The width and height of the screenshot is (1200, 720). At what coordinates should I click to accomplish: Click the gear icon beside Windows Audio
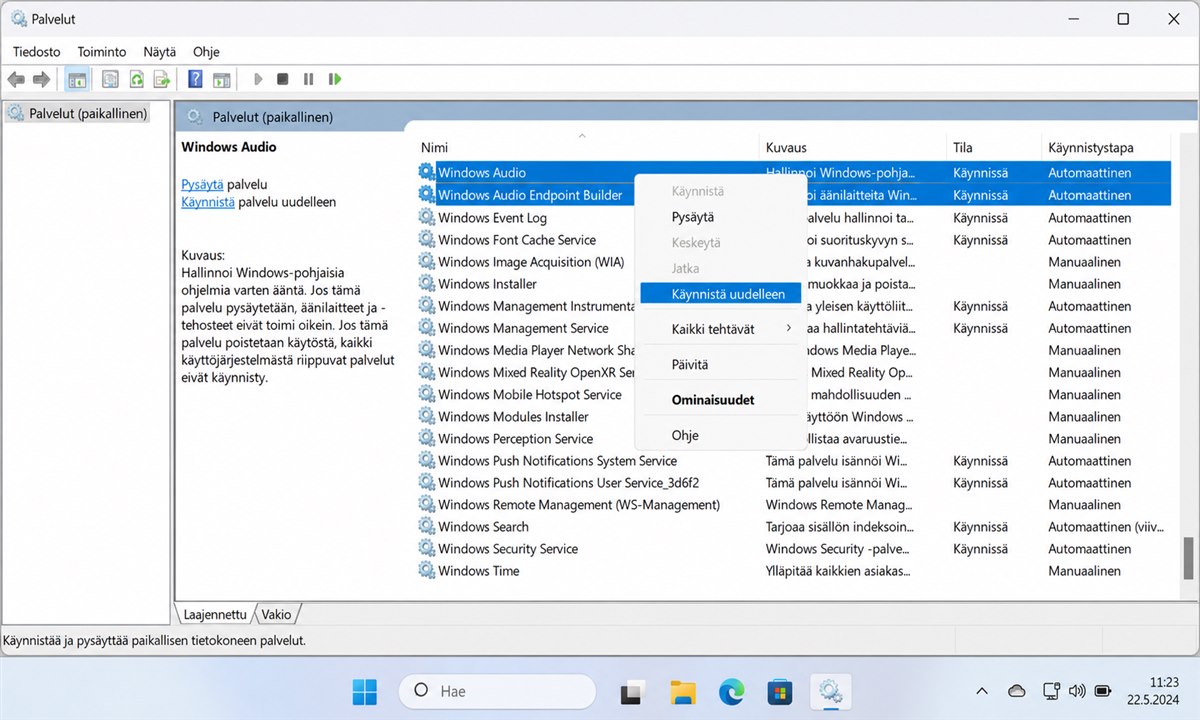[x=427, y=173]
